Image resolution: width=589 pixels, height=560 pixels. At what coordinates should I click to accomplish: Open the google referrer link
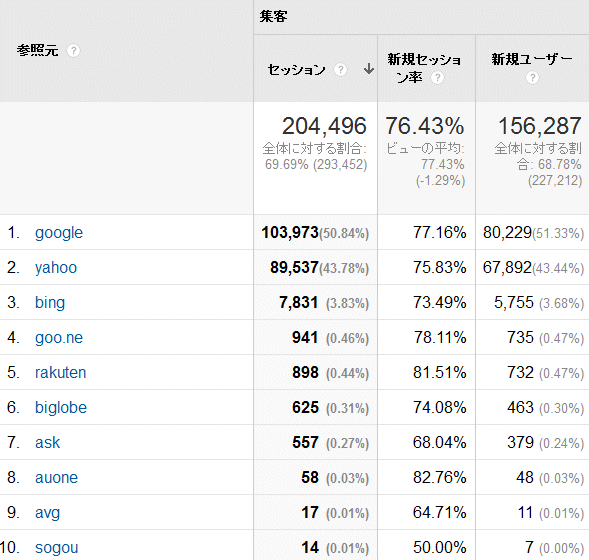click(59, 233)
